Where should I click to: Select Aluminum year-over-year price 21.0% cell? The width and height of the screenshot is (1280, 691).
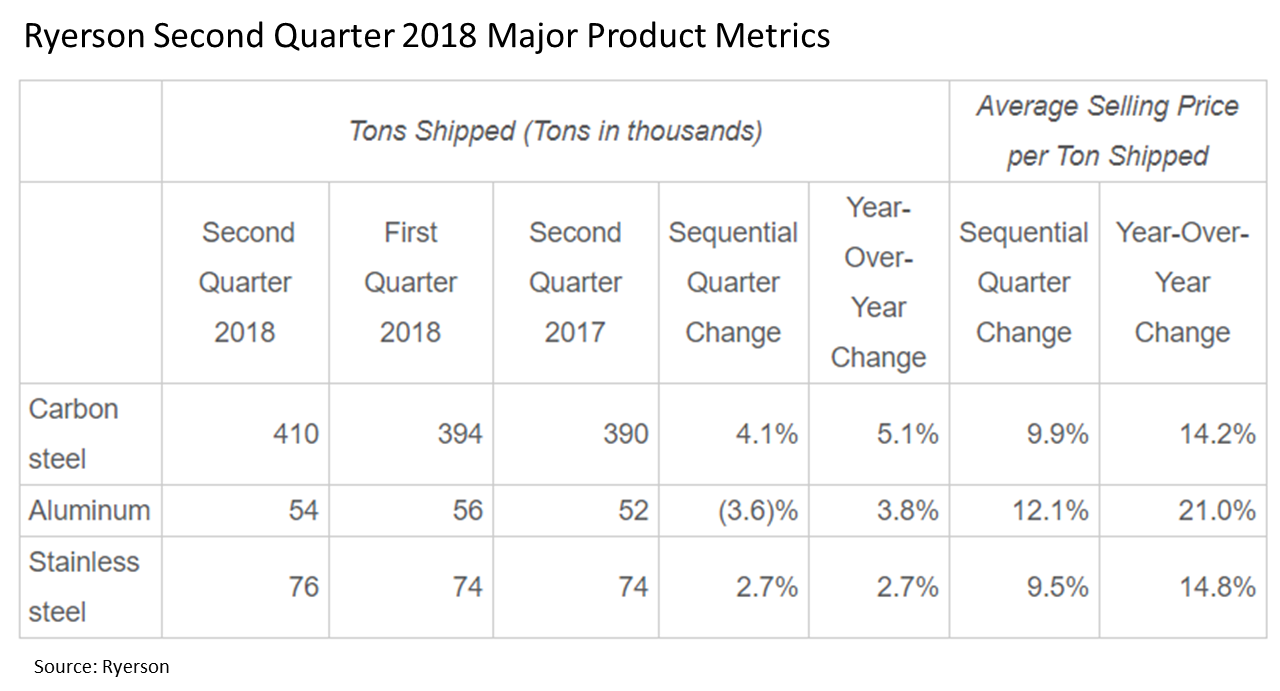tap(1215, 511)
